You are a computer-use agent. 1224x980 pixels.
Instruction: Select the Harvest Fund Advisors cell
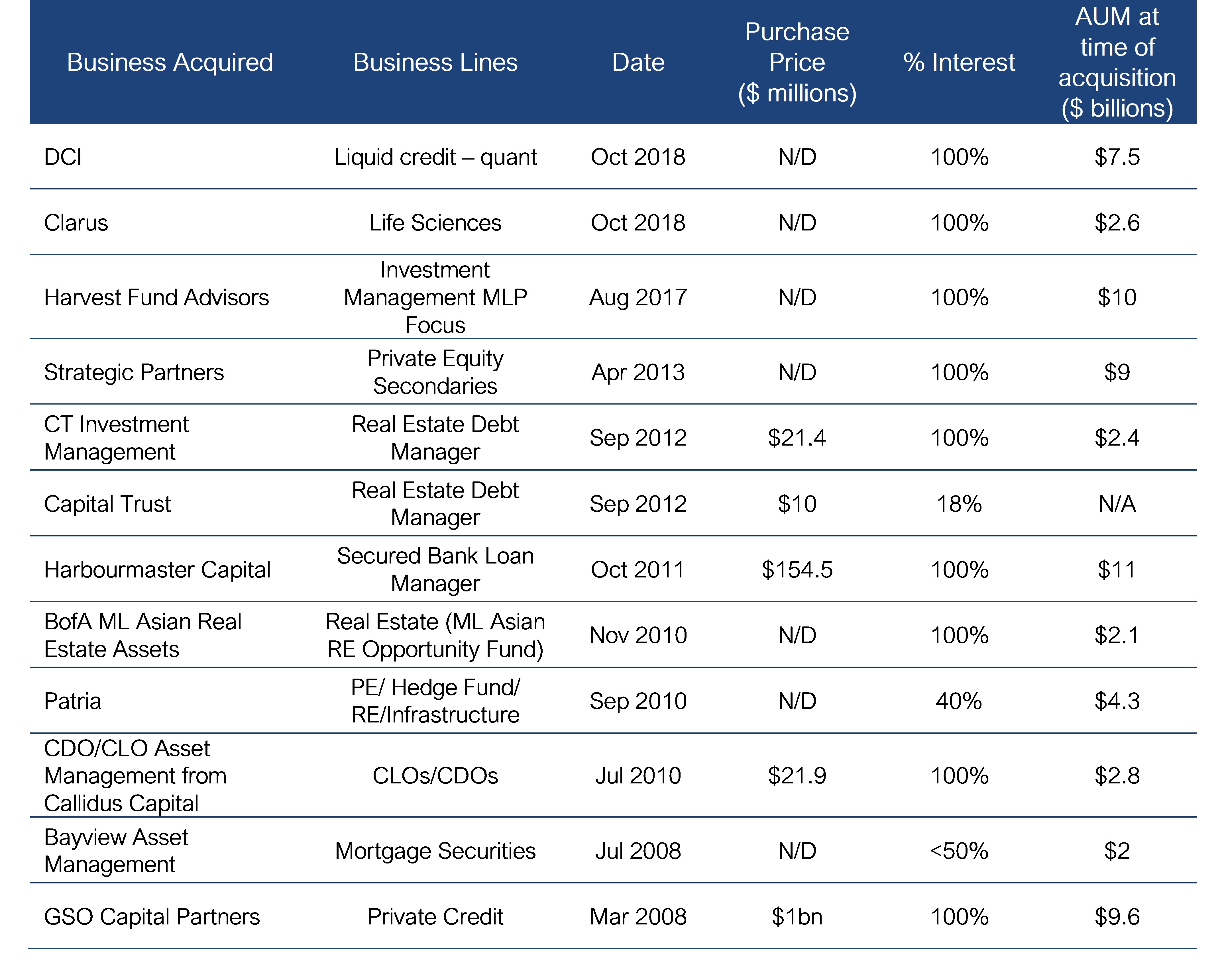[x=156, y=297]
